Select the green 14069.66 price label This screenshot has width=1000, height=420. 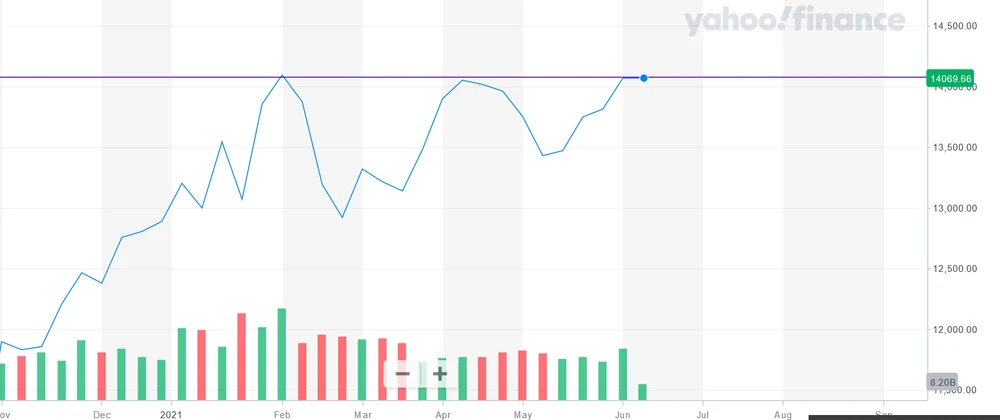[953, 78]
